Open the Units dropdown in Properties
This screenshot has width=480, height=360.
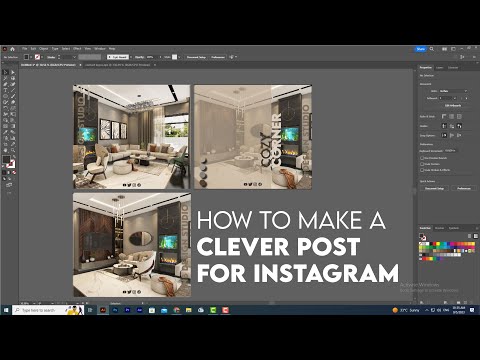[453, 91]
